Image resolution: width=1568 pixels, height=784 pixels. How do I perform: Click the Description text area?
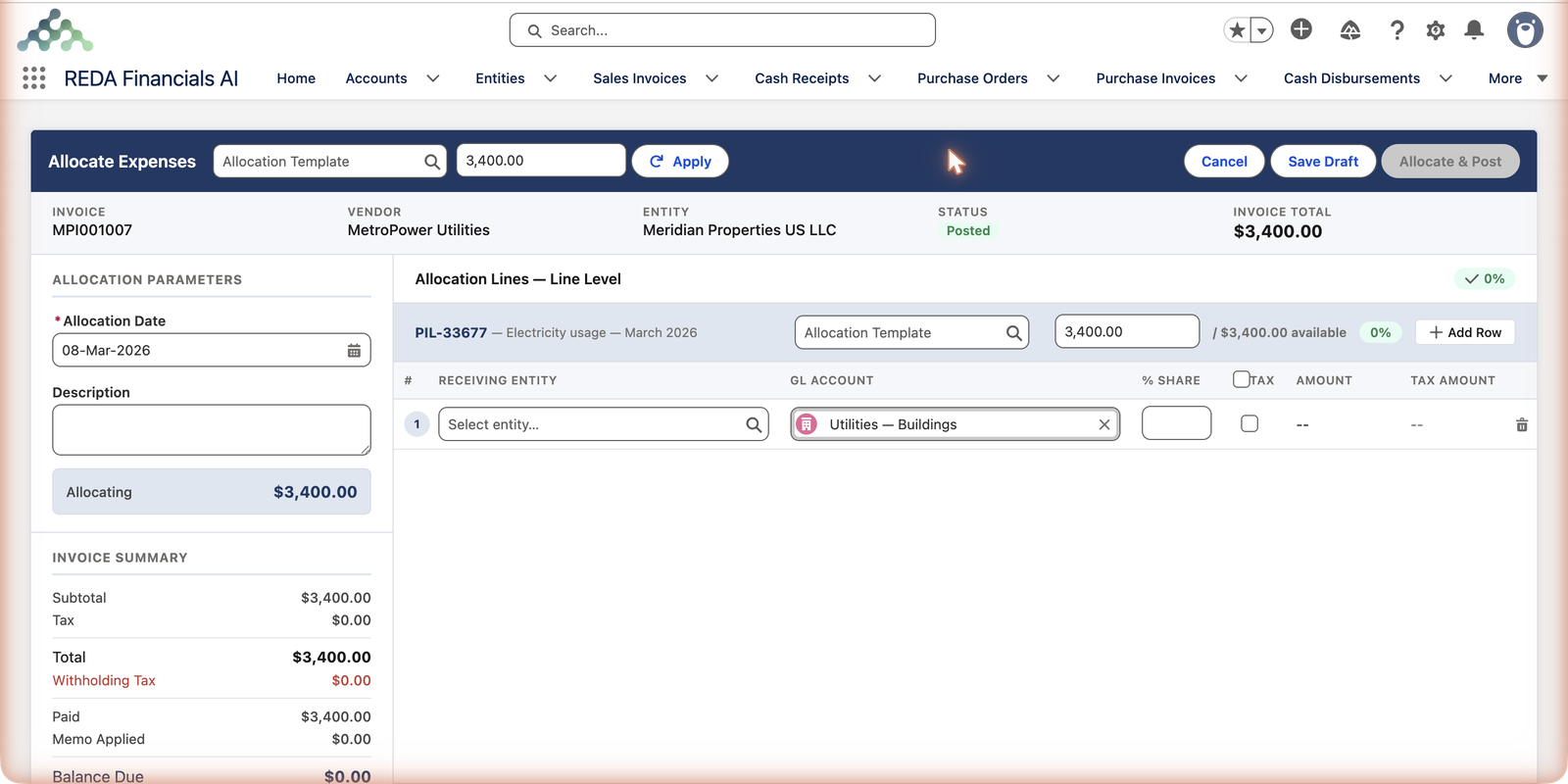tap(212, 430)
